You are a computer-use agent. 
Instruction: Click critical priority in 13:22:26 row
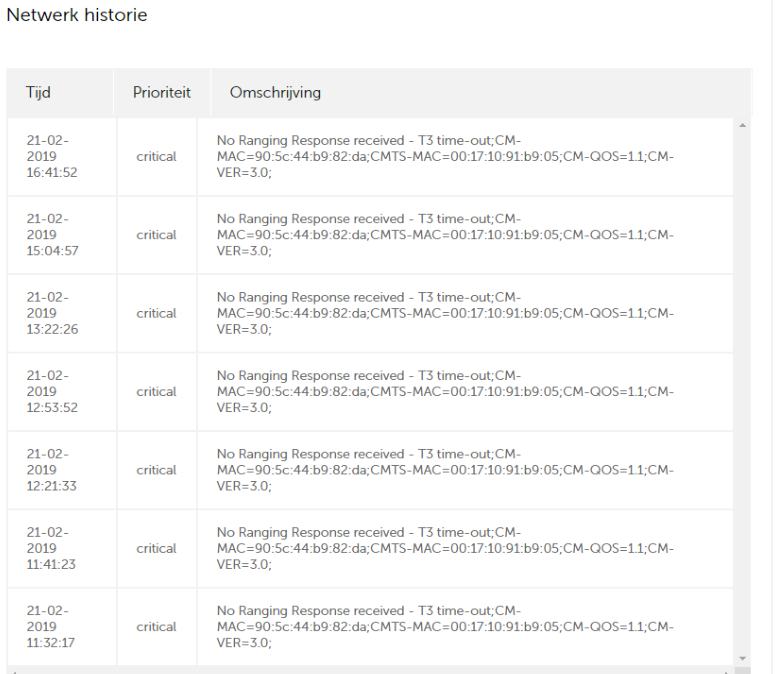point(156,313)
